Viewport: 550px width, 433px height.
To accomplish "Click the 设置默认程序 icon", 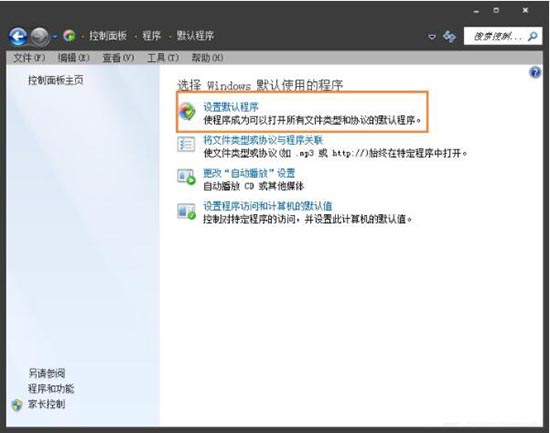I will [187, 112].
